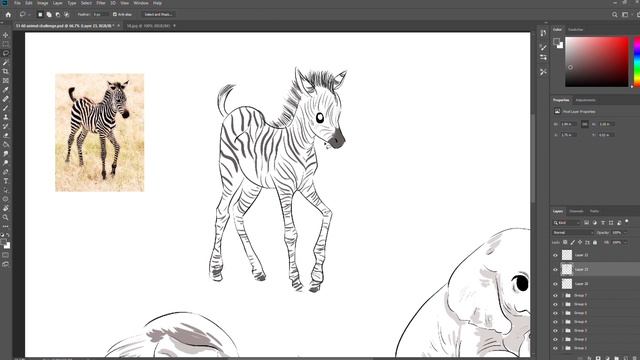Filter layers by pixel layers icon
This screenshot has height=360, width=640.
[x=587, y=222]
